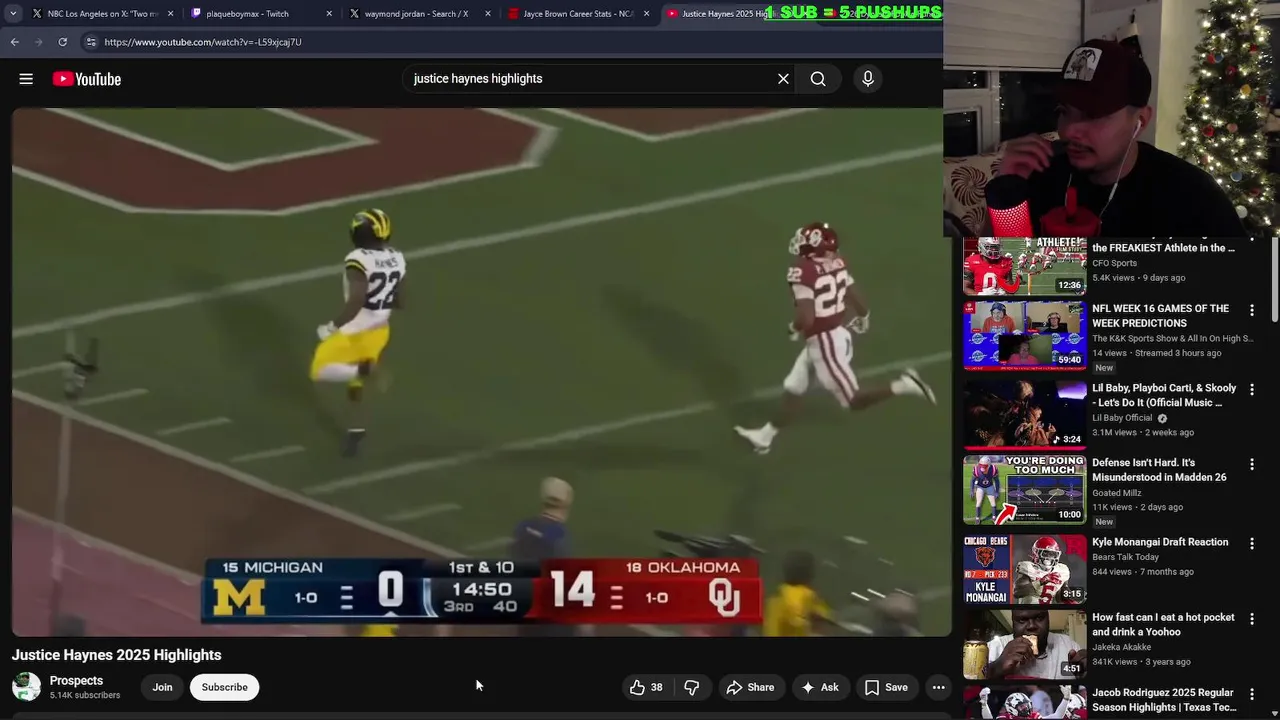This screenshot has height=720, width=1280.
Task: Switch to the waymond jordan Search X tab
Action: 416,14
